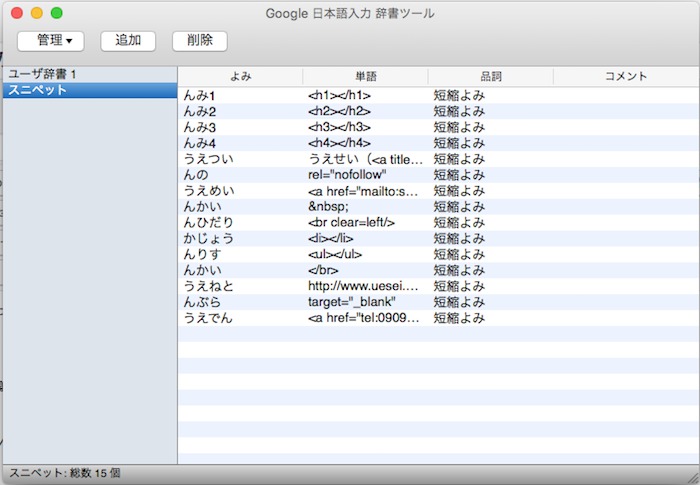This screenshot has height=485, width=700.
Task: Sort by the 品詞 column header
Action: [x=491, y=76]
